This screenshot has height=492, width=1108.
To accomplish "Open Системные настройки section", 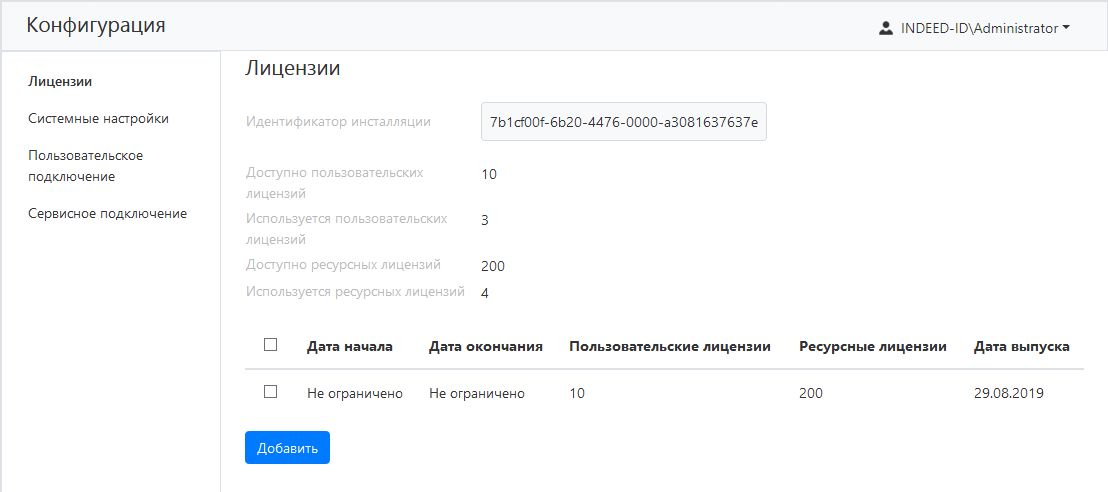I will pyautogui.click(x=98, y=118).
